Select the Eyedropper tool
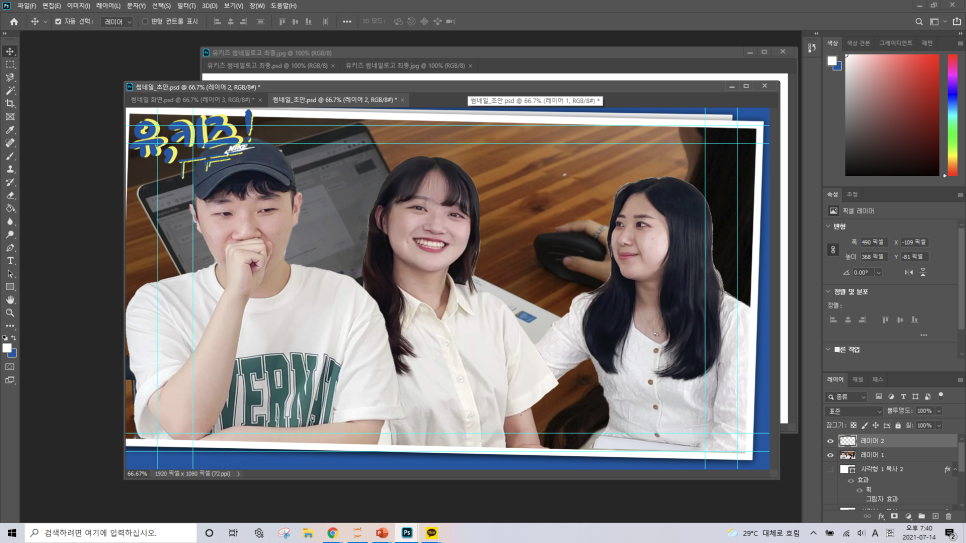The height and width of the screenshot is (543, 966). pyautogui.click(x=10, y=130)
